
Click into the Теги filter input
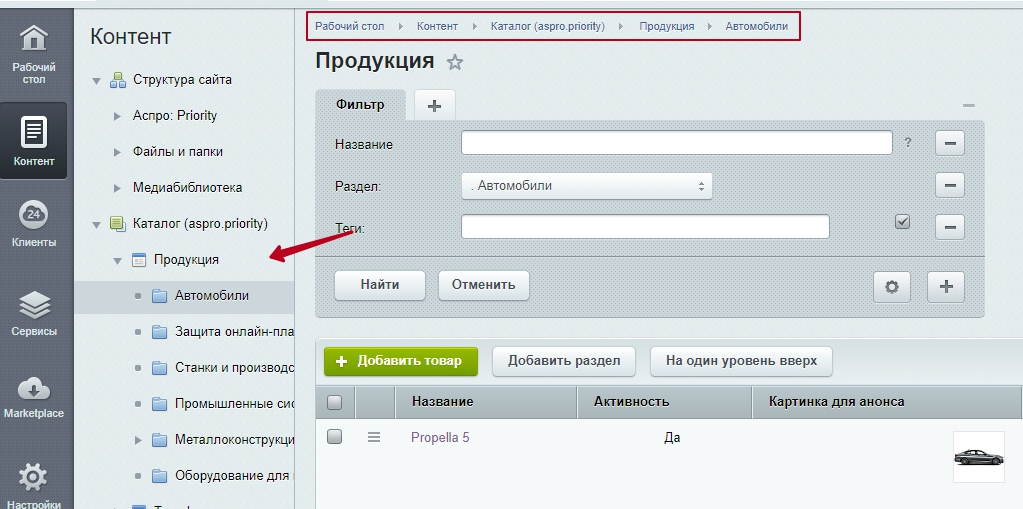tap(645, 227)
